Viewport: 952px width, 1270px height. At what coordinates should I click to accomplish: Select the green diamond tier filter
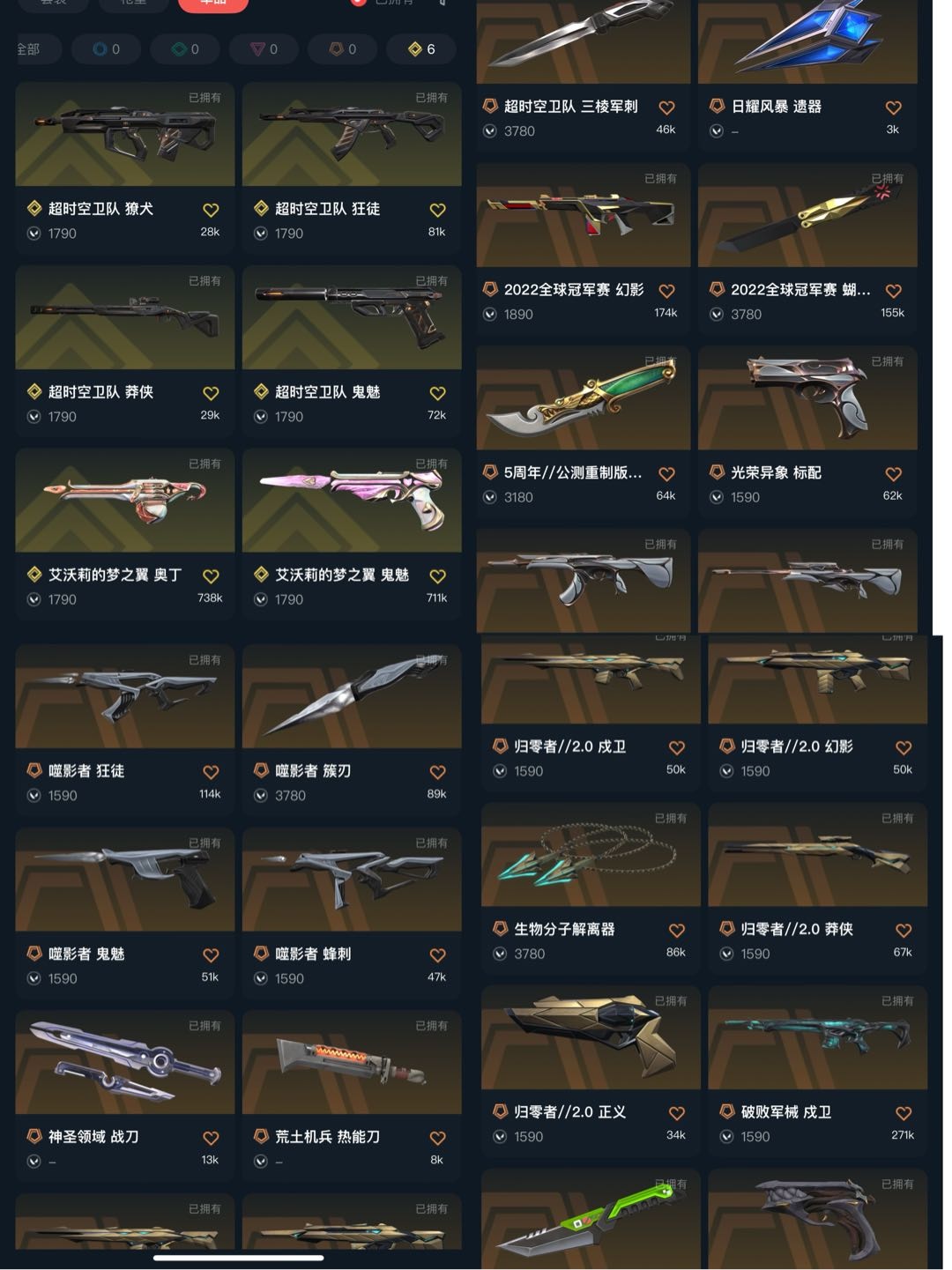pyautogui.click(x=185, y=49)
